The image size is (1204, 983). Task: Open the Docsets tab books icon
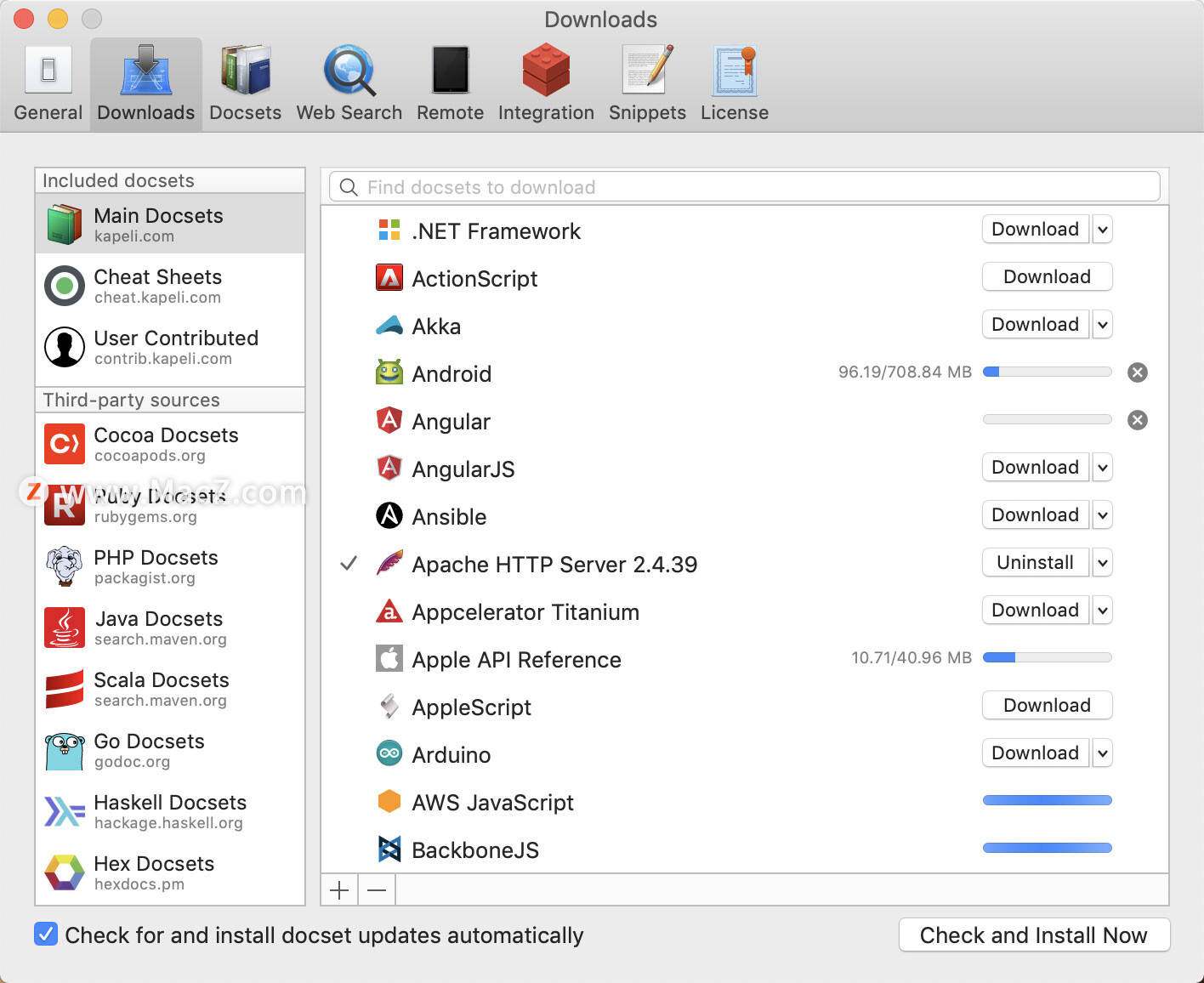[x=246, y=70]
